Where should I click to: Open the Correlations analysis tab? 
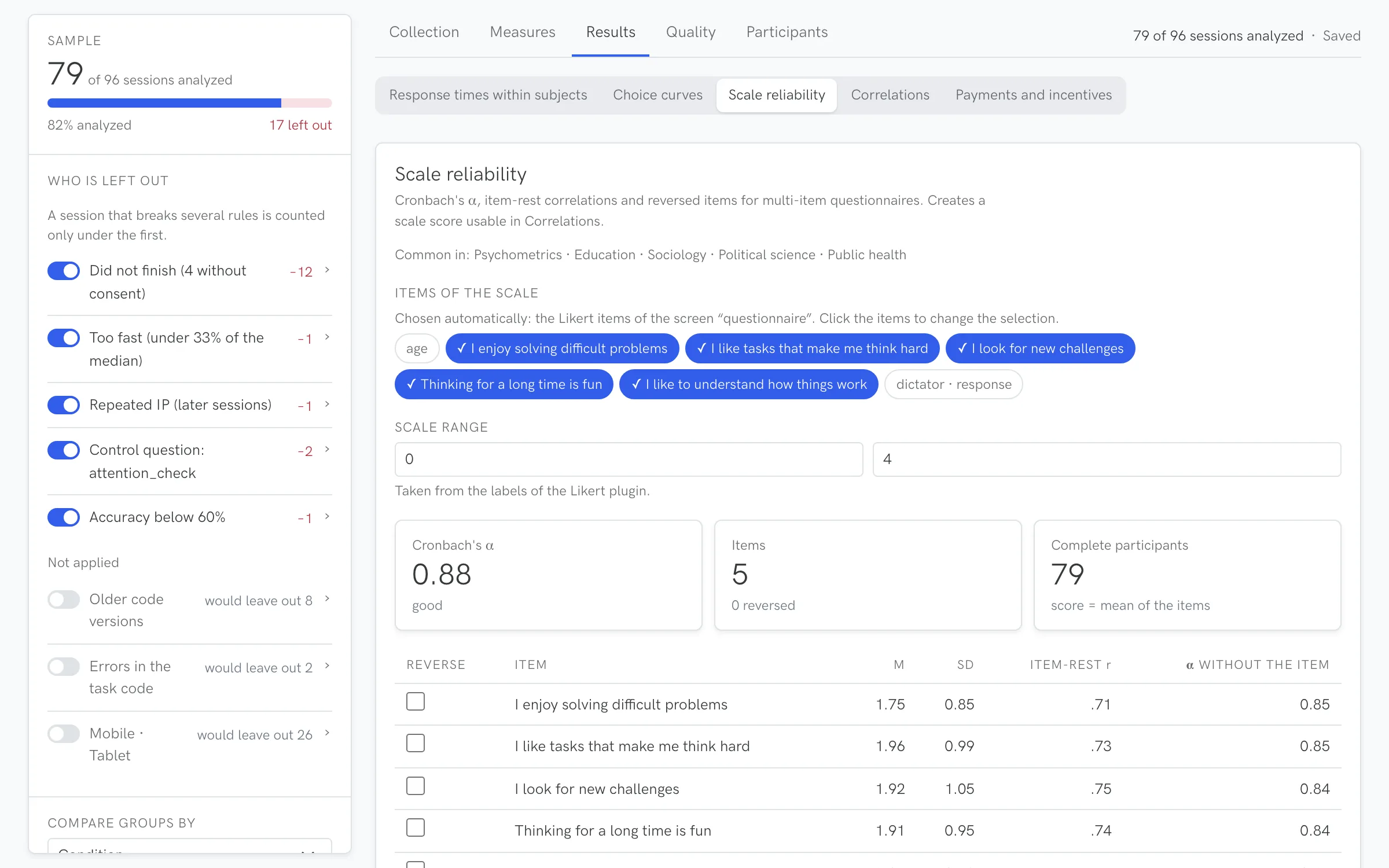(890, 95)
